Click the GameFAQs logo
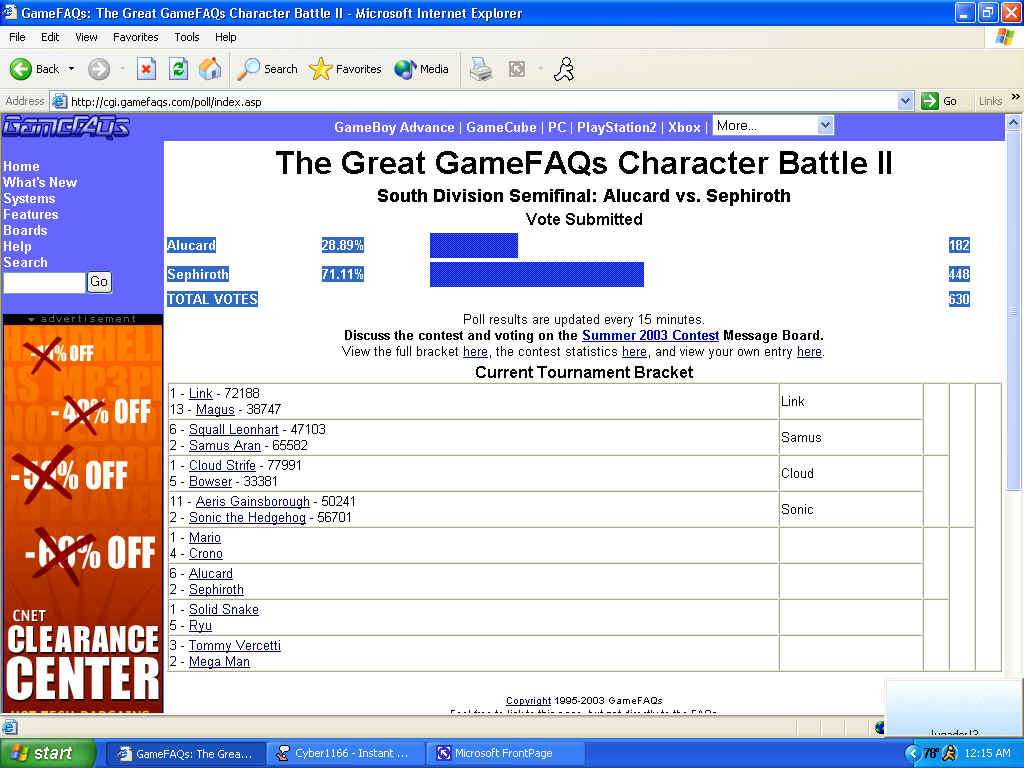 (66, 127)
